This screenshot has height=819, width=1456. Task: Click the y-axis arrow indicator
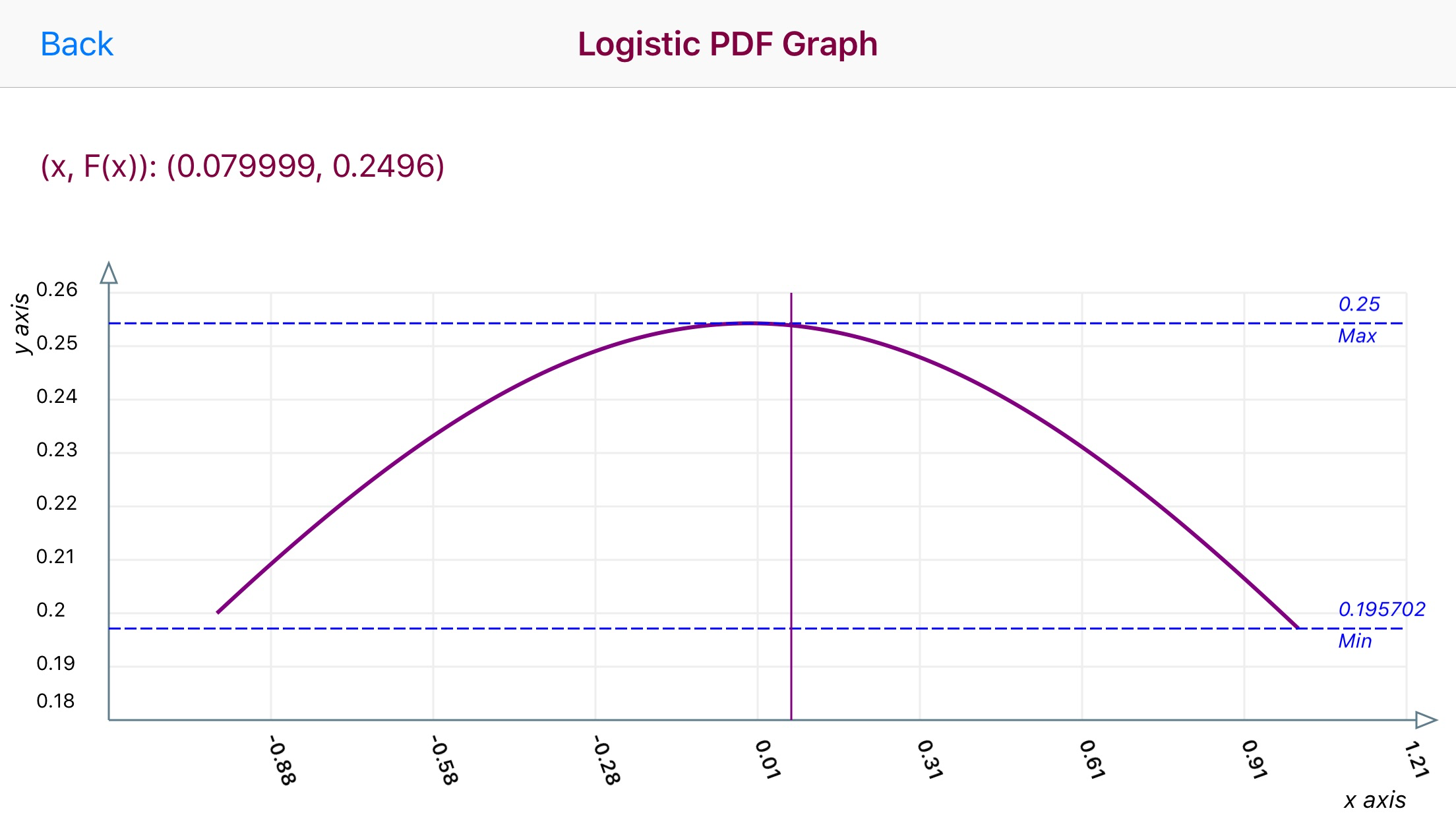click(x=109, y=270)
